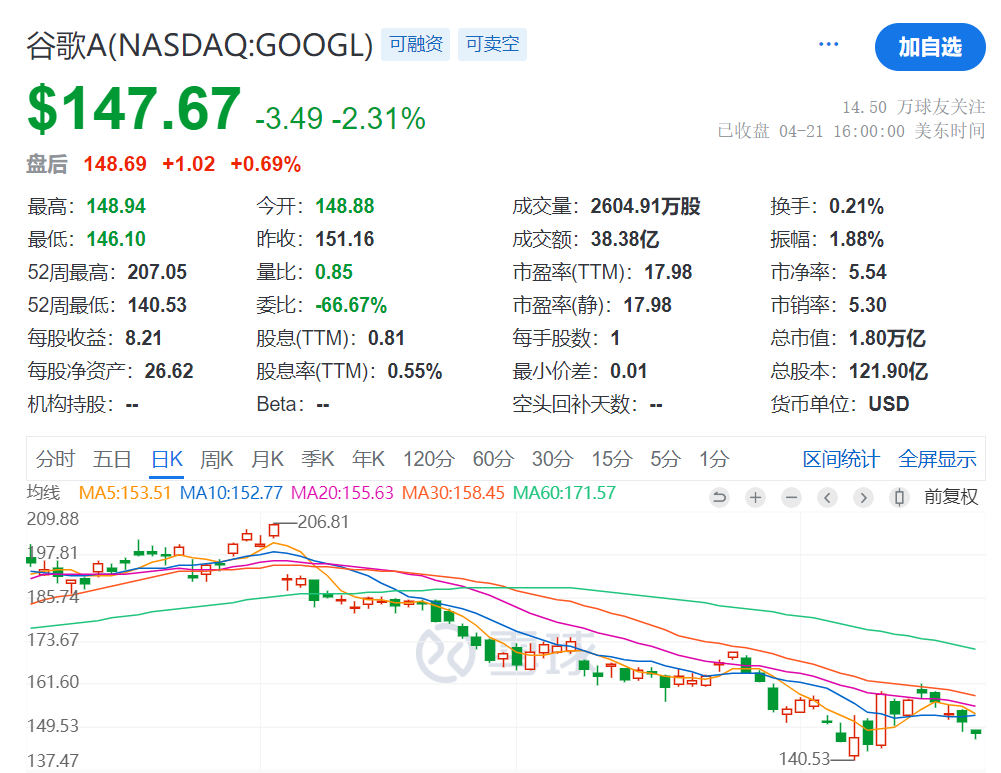
Task: Click MA10:152.77 moving average label
Action: coord(231,493)
